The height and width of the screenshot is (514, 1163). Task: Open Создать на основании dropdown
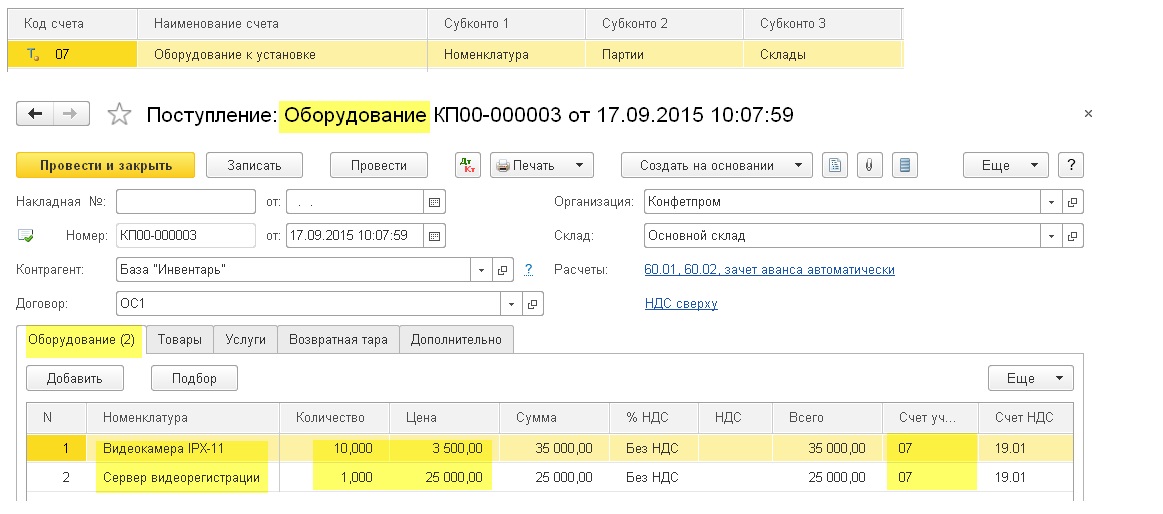716,165
